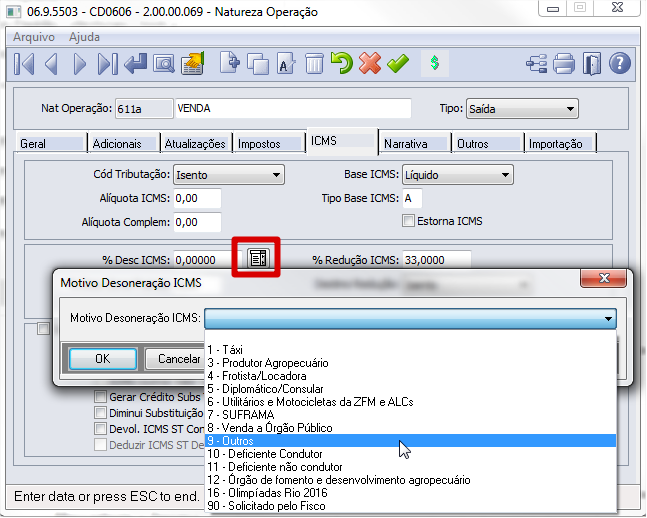Open the search magnifier icon
Image resolution: width=647 pixels, height=518 pixels.
click(164, 64)
